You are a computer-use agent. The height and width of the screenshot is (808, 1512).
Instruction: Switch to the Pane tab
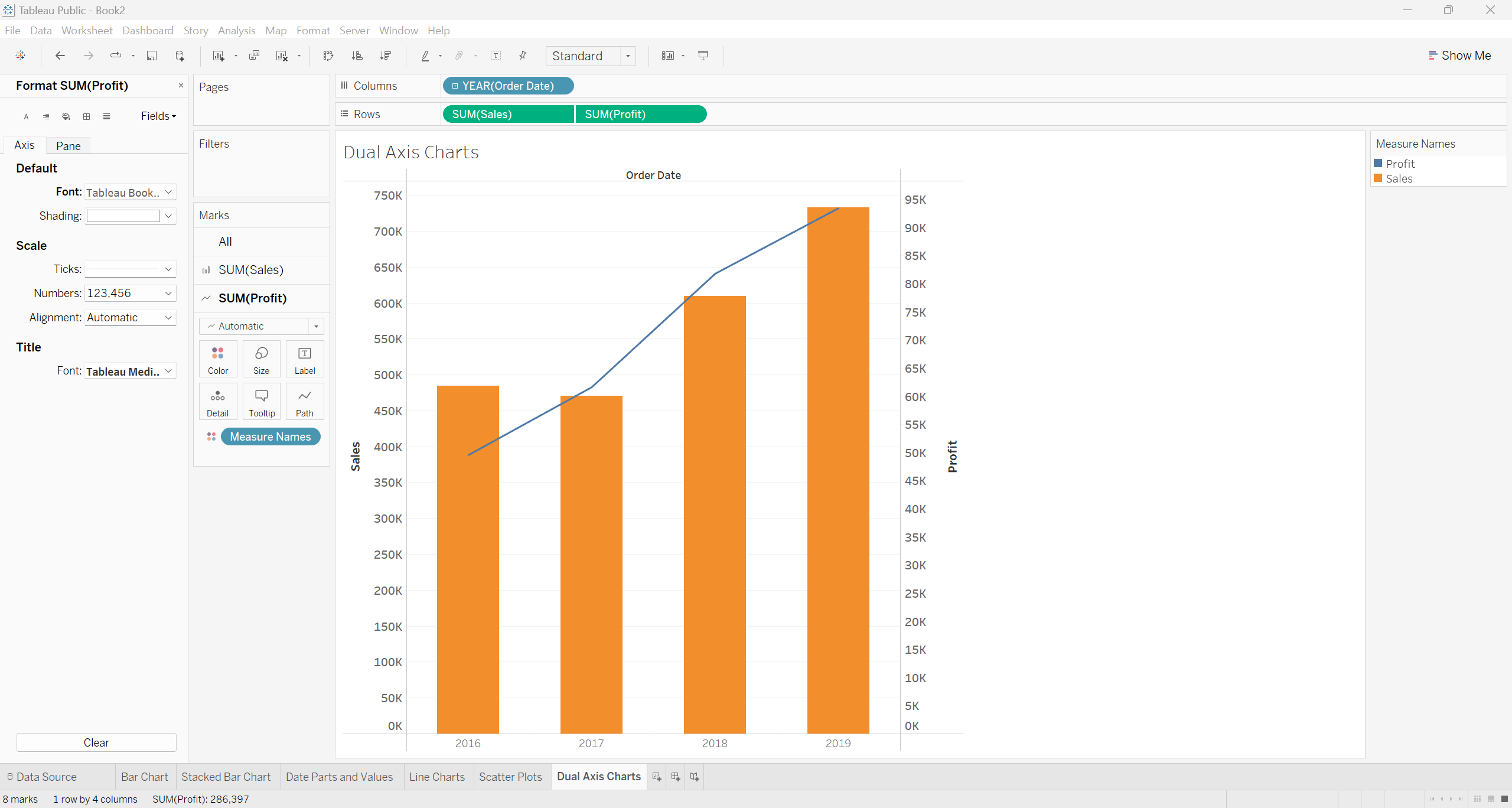68,146
